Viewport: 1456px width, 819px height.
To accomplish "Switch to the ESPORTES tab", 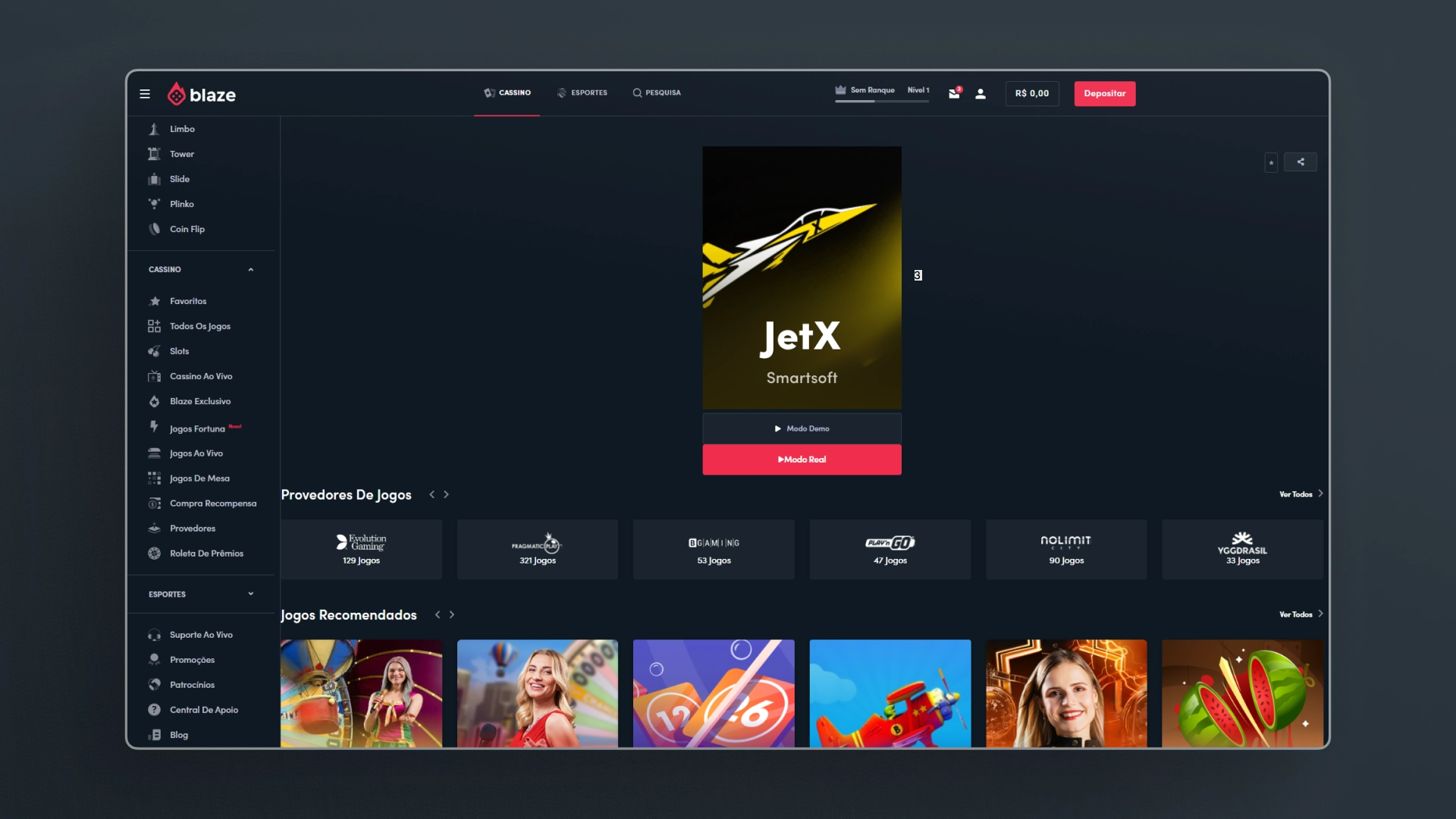I will point(582,93).
